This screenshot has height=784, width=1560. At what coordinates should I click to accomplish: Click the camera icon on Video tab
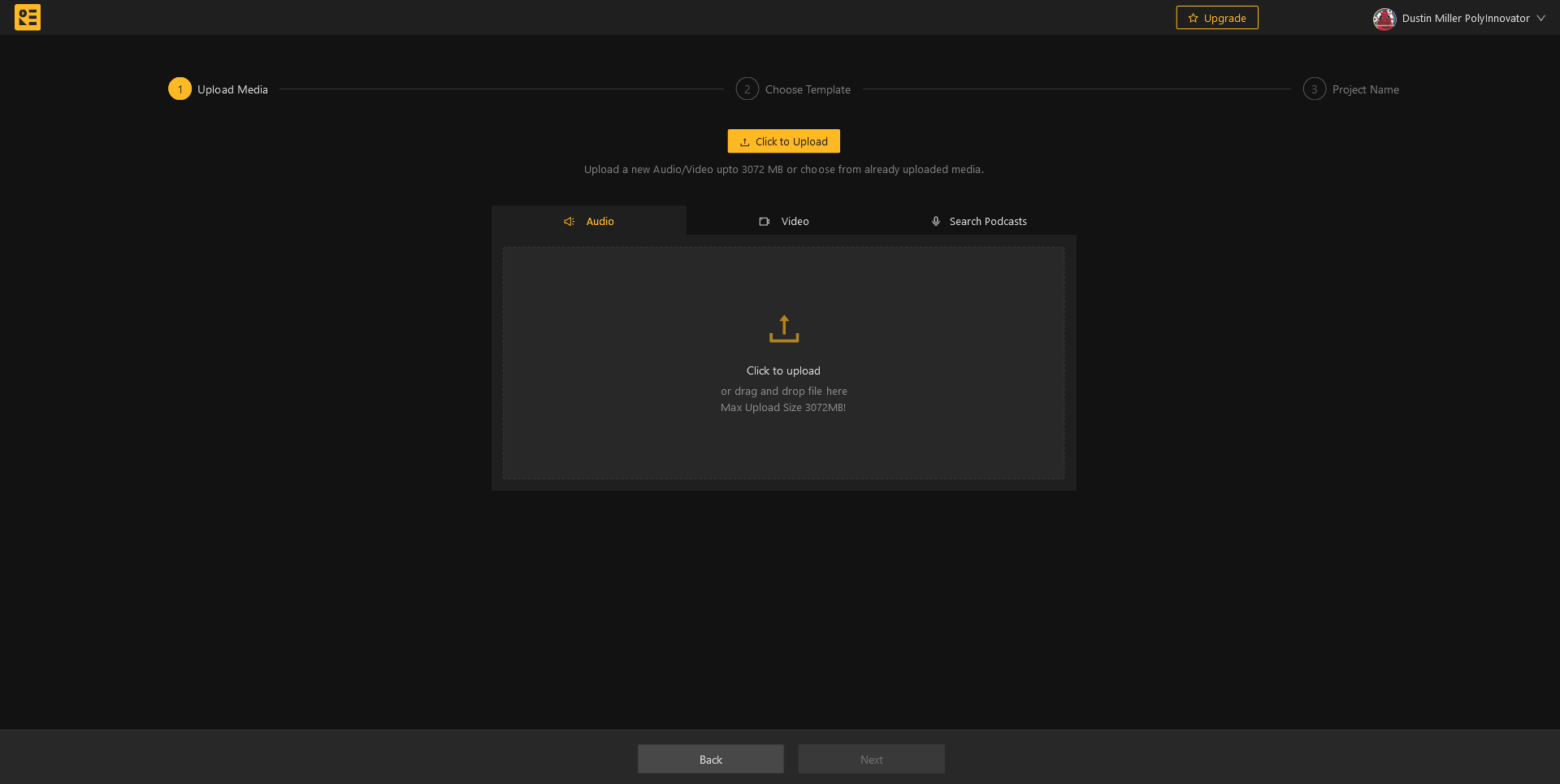764,222
